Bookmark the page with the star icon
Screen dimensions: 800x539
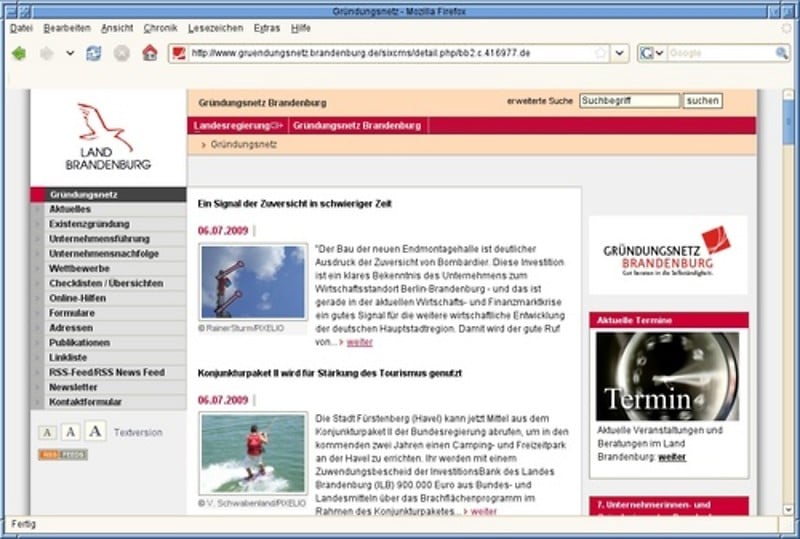601,53
